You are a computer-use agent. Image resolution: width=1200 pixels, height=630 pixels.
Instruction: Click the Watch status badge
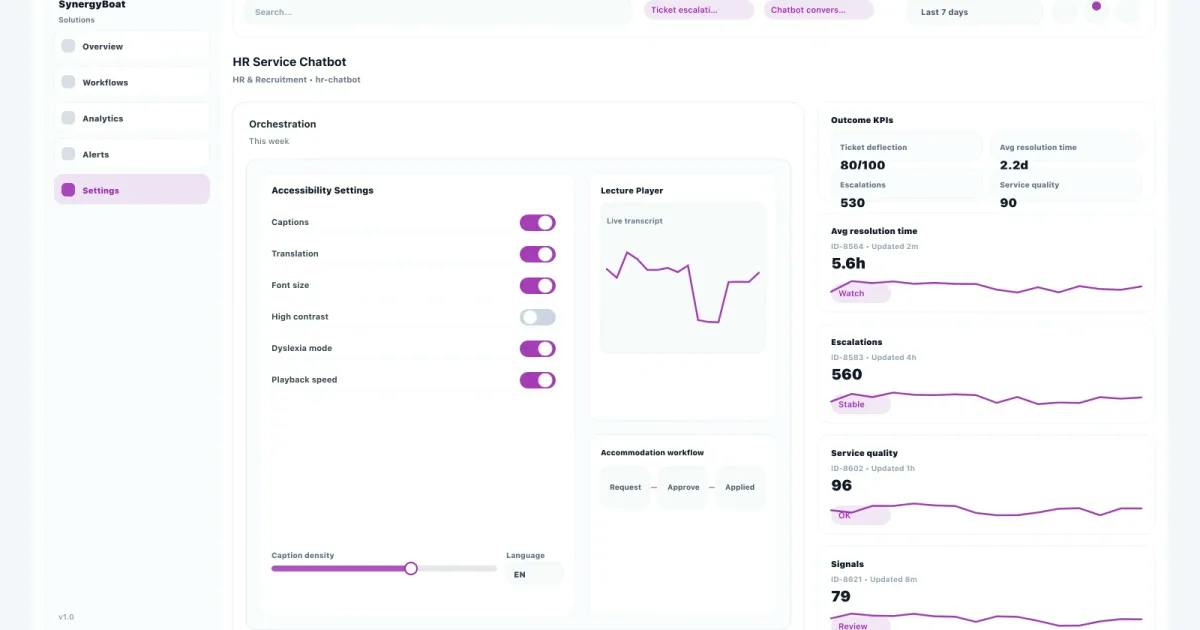[860, 293]
